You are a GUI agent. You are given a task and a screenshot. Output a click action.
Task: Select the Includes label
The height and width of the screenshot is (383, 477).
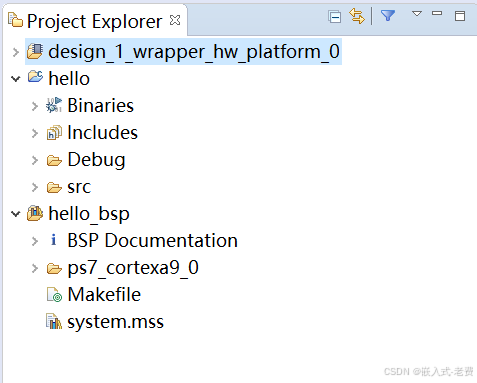coord(103,133)
